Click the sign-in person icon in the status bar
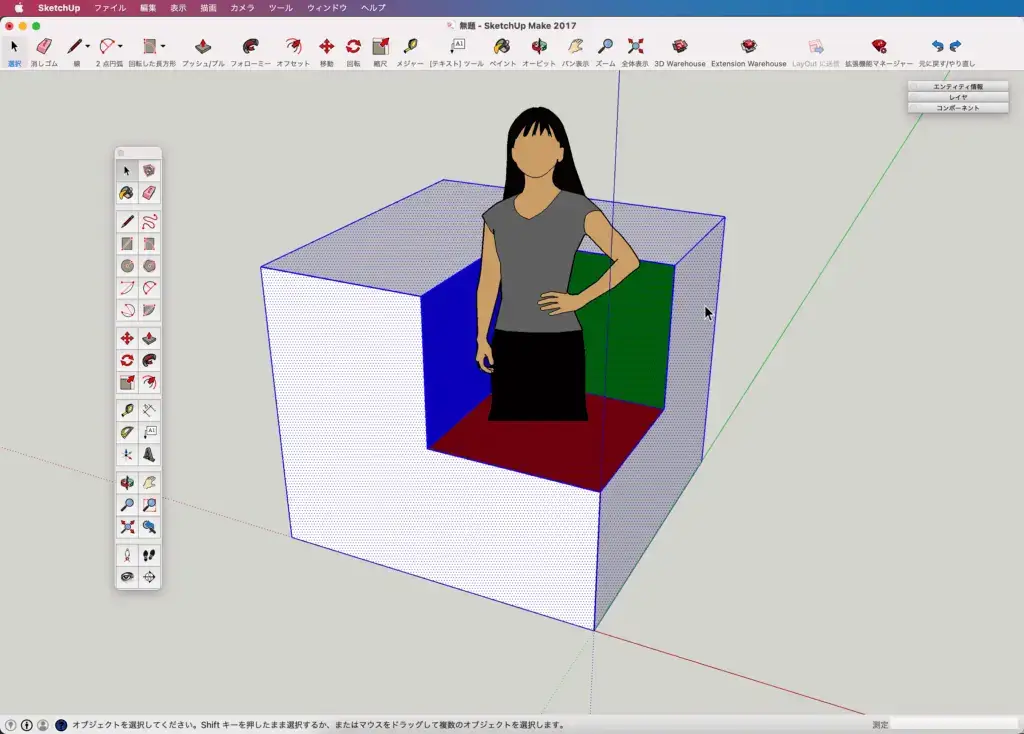 43,725
